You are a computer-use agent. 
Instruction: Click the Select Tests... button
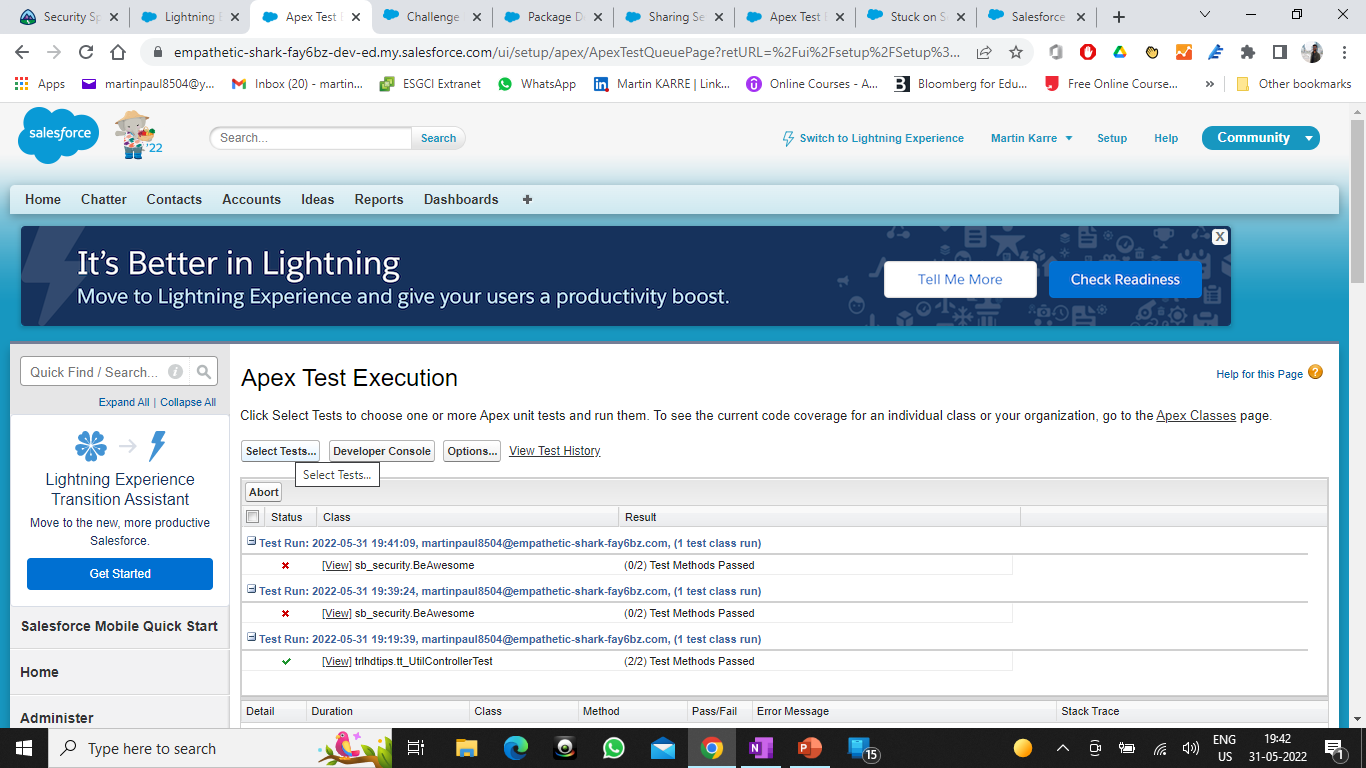click(x=281, y=451)
